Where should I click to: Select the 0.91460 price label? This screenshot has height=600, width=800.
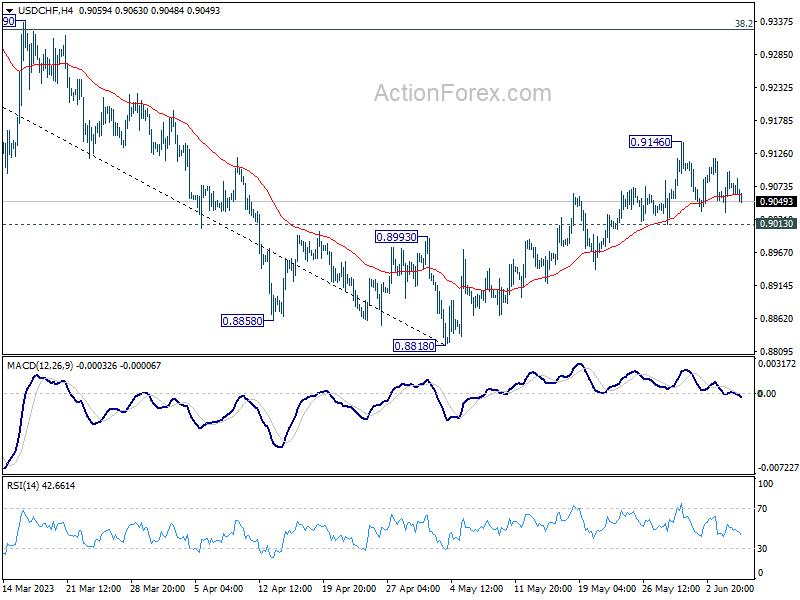coord(651,142)
